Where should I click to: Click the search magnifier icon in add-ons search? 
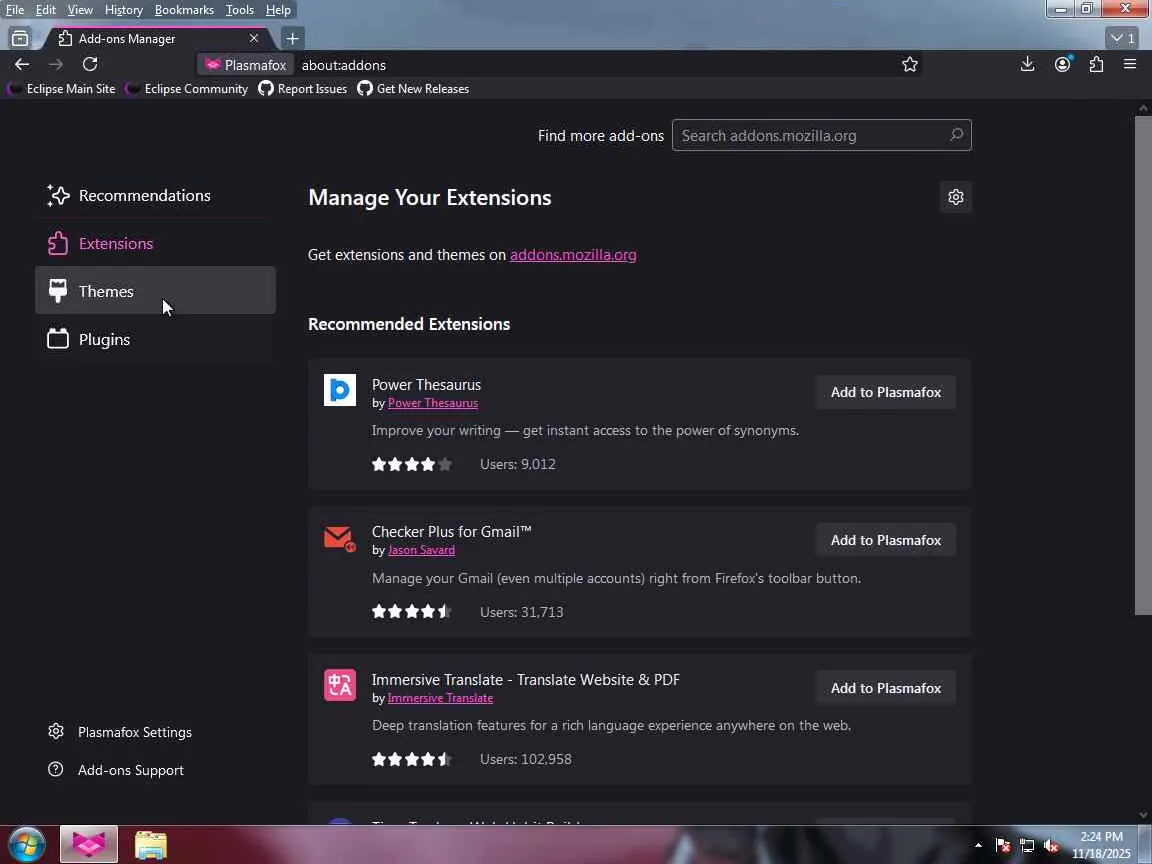pyautogui.click(x=956, y=135)
